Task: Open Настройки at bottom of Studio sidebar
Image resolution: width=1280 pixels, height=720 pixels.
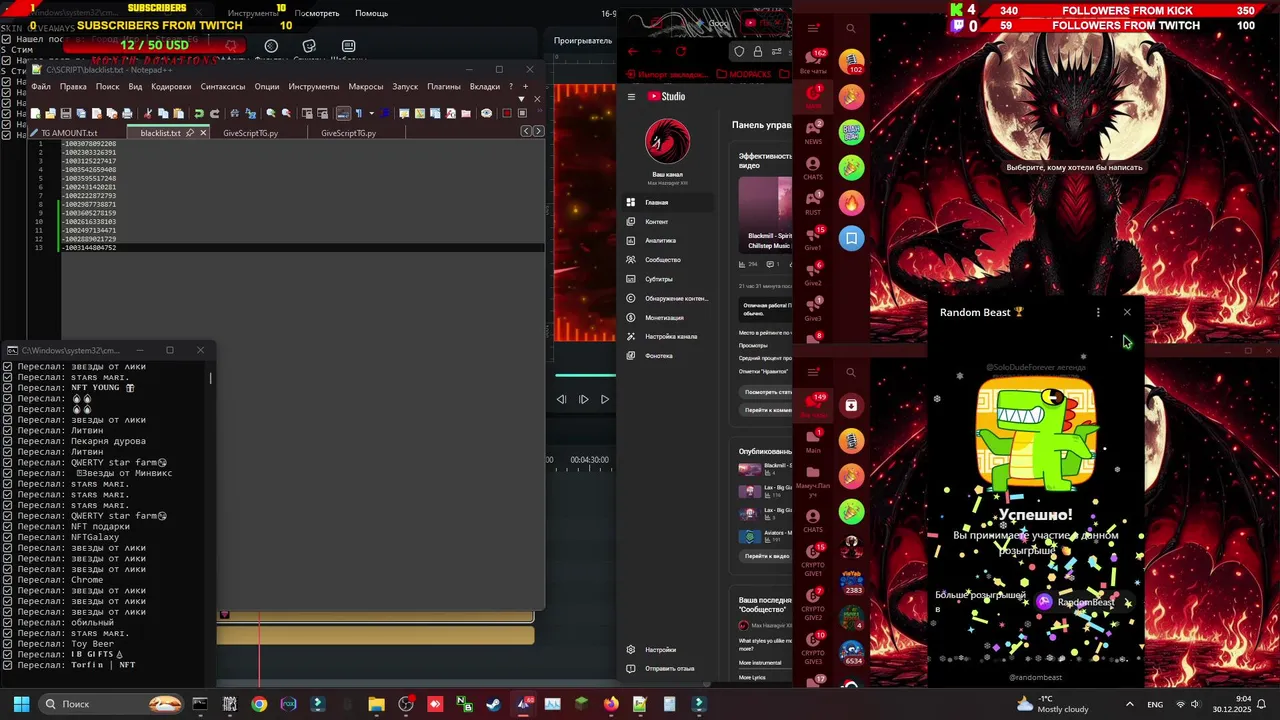Action: [x=667, y=650]
